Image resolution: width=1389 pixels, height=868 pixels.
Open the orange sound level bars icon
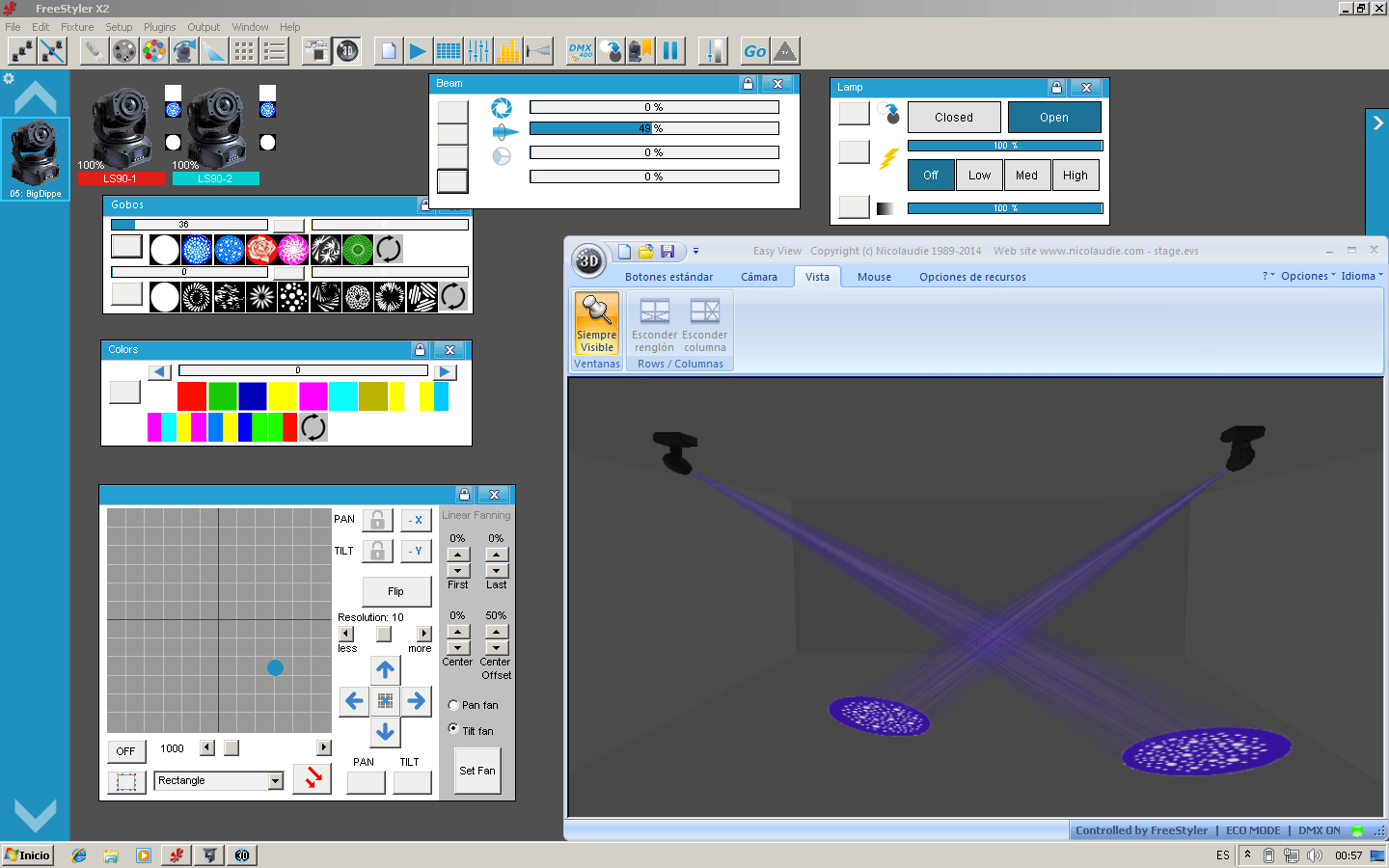point(508,51)
